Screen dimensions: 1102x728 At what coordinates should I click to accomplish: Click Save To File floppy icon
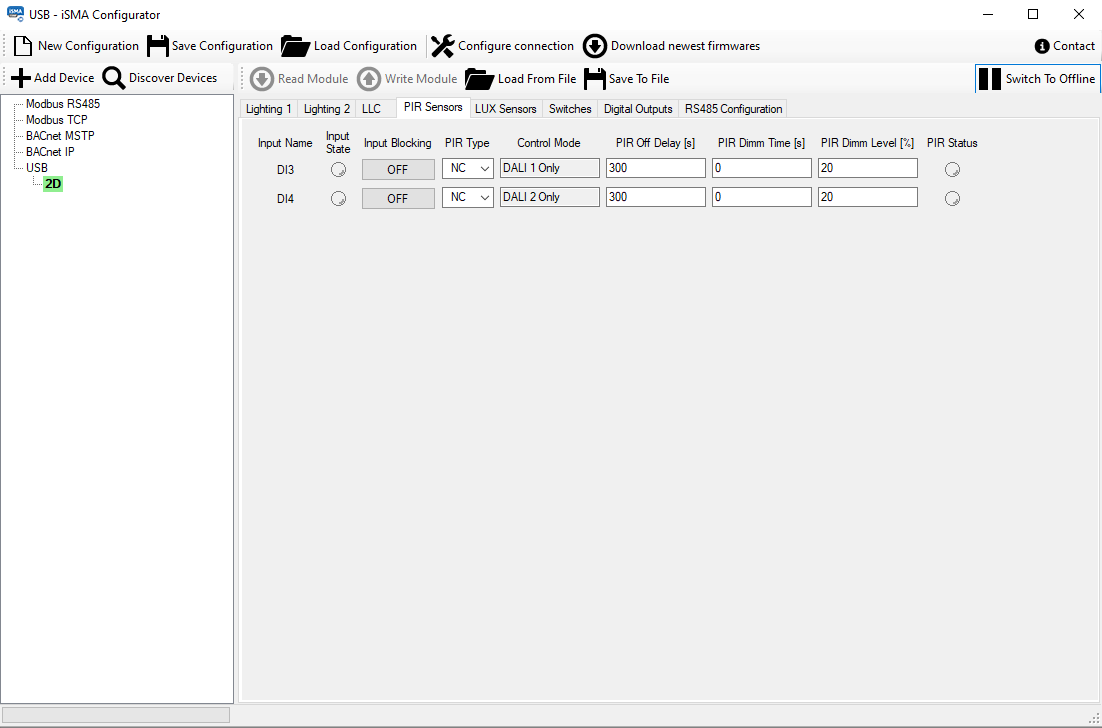(x=595, y=79)
